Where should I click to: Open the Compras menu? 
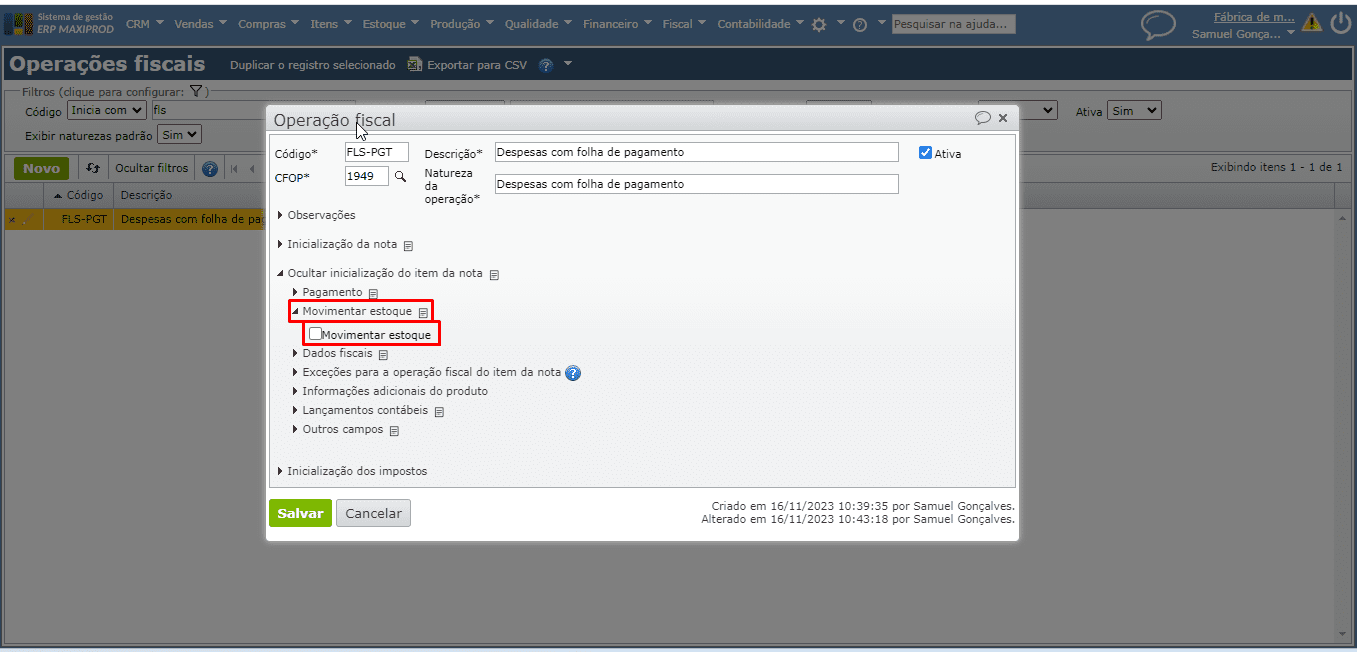[x=269, y=24]
